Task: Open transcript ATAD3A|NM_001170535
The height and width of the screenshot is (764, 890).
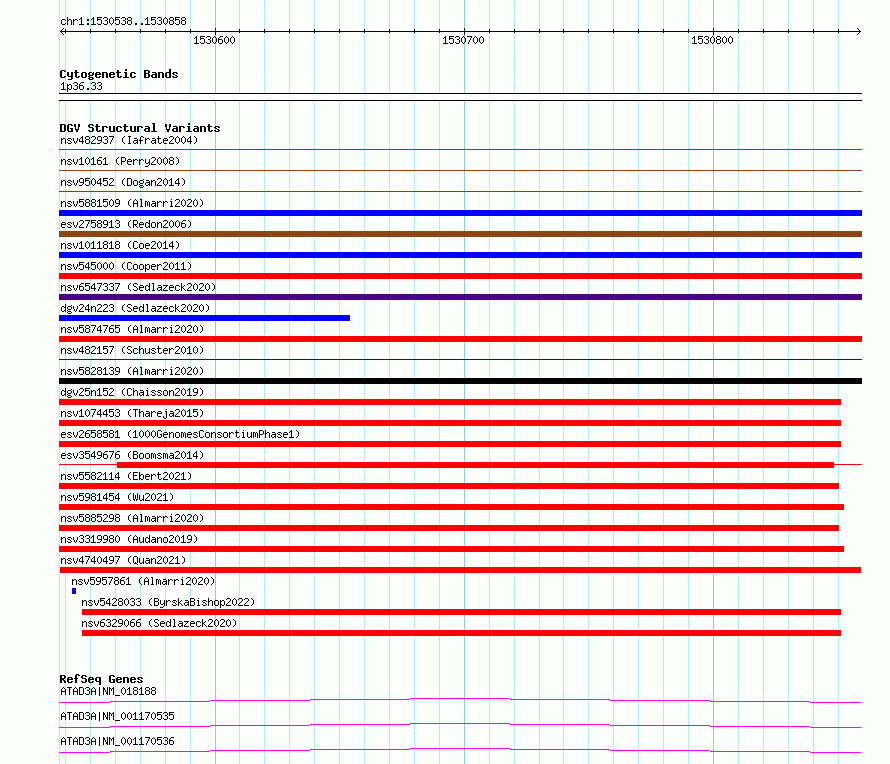Action: tap(117, 716)
